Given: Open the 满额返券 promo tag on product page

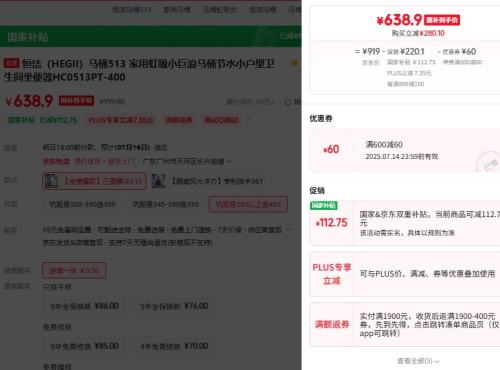Looking at the screenshot, I should pyautogui.click(x=179, y=120).
